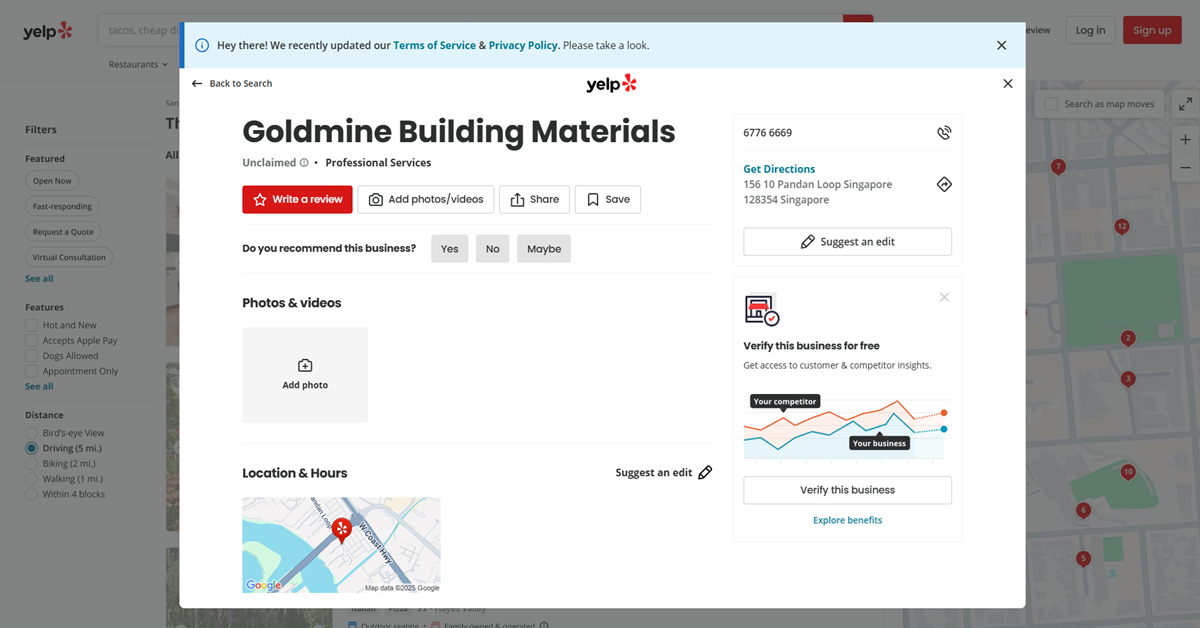Check the Dogs Allowed filter
1200x628 pixels.
coord(31,355)
